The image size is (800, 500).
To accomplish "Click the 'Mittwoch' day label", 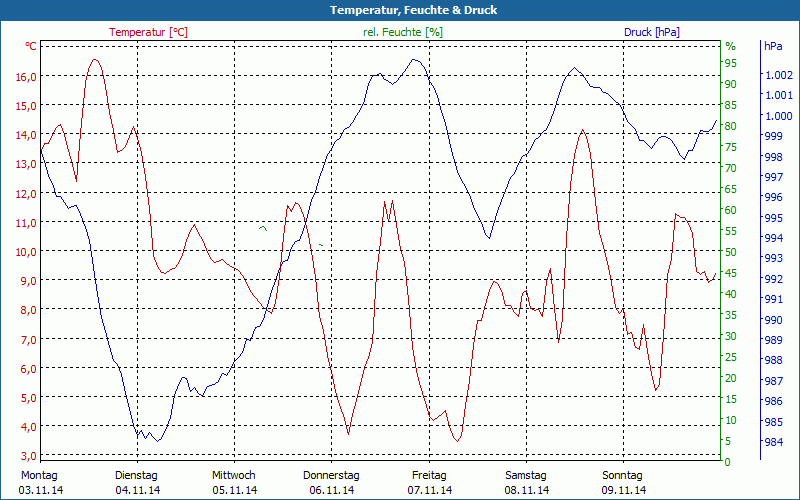I will coord(234,476).
